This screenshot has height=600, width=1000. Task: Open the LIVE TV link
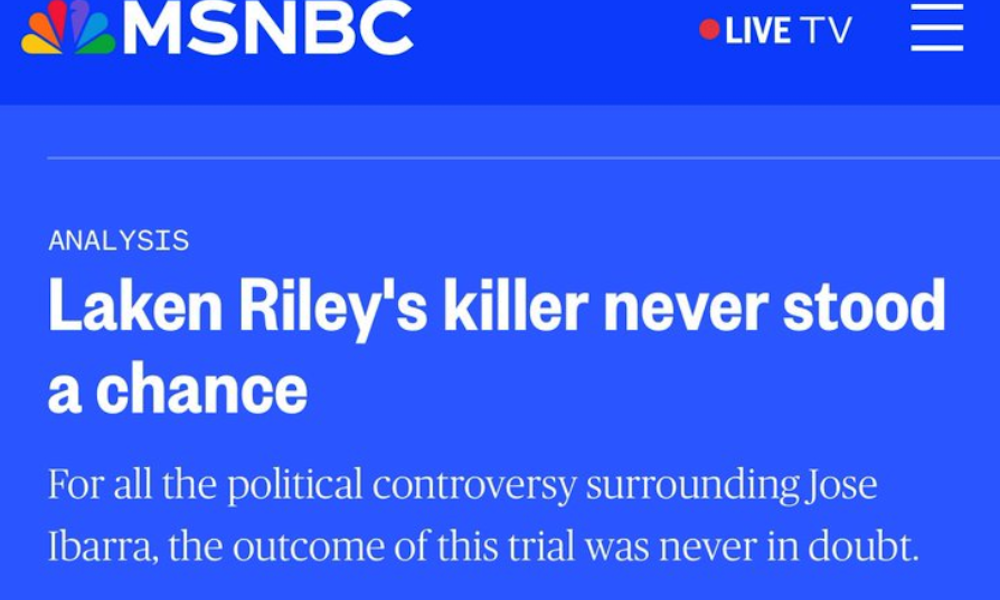click(x=776, y=30)
